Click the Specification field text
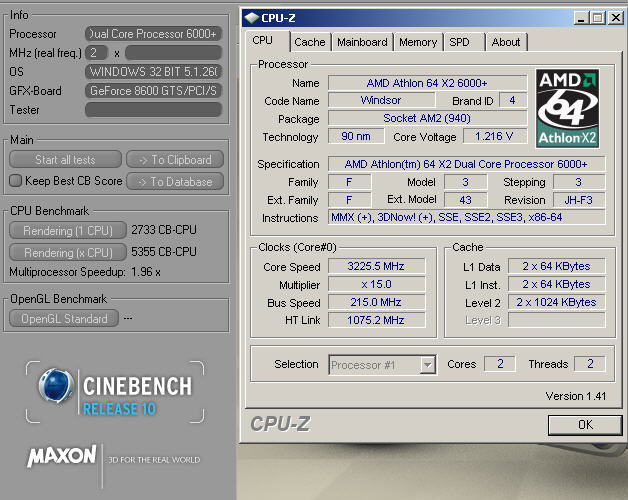Image resolution: width=628 pixels, height=500 pixels. (x=466, y=164)
